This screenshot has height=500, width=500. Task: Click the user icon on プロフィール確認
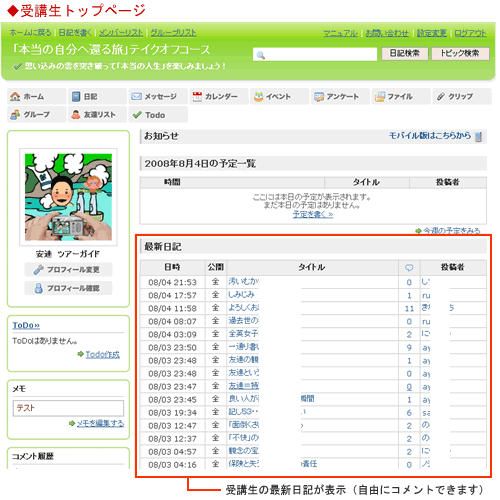tap(39, 288)
